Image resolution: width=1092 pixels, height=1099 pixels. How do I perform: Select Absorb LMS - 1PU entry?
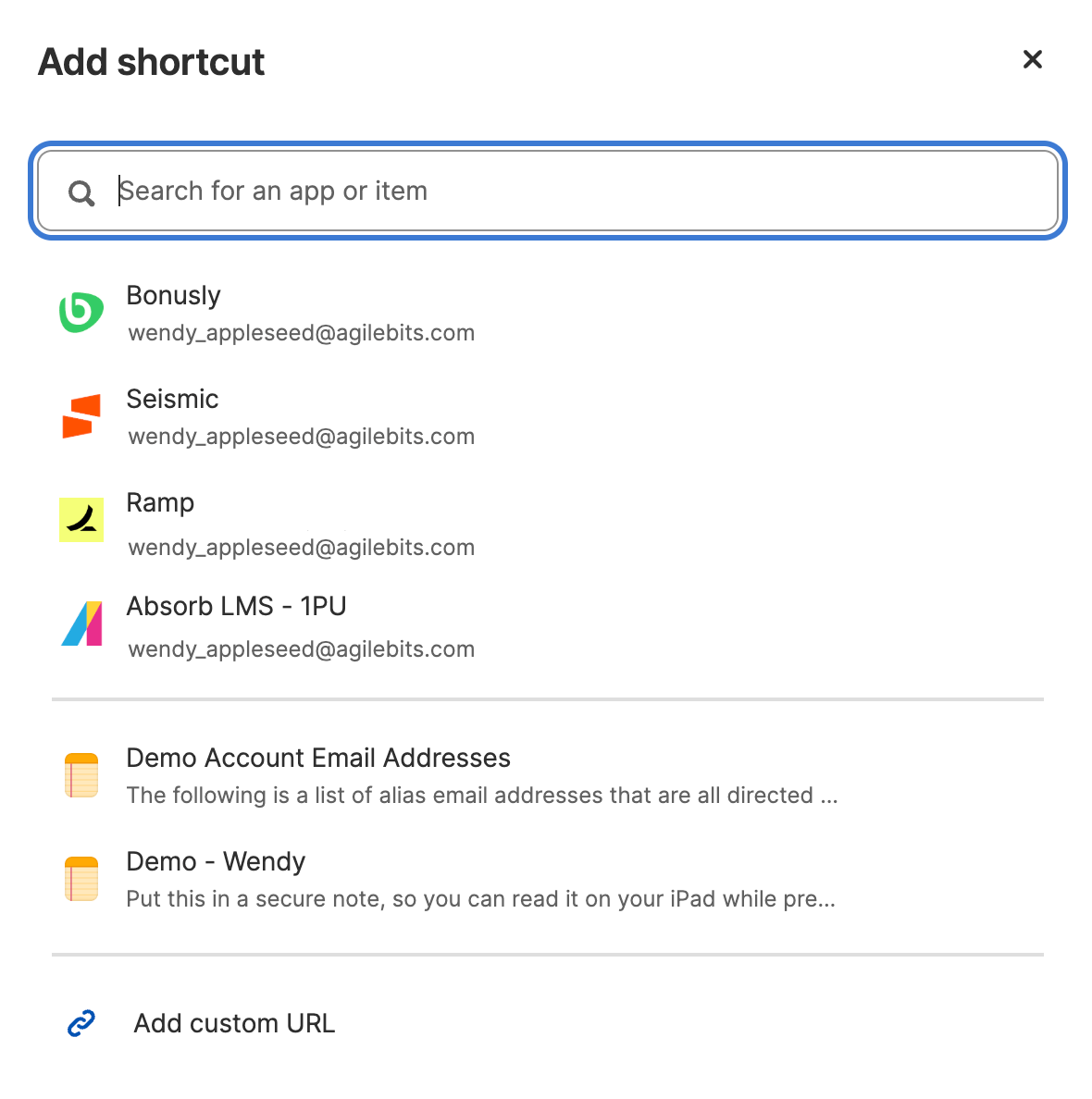236,607
